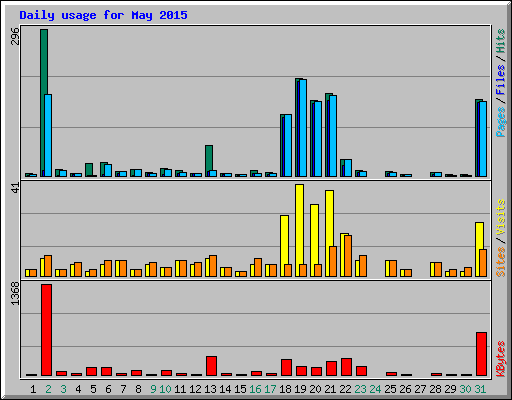Click the red KBytes bar for day 13

coord(211,366)
